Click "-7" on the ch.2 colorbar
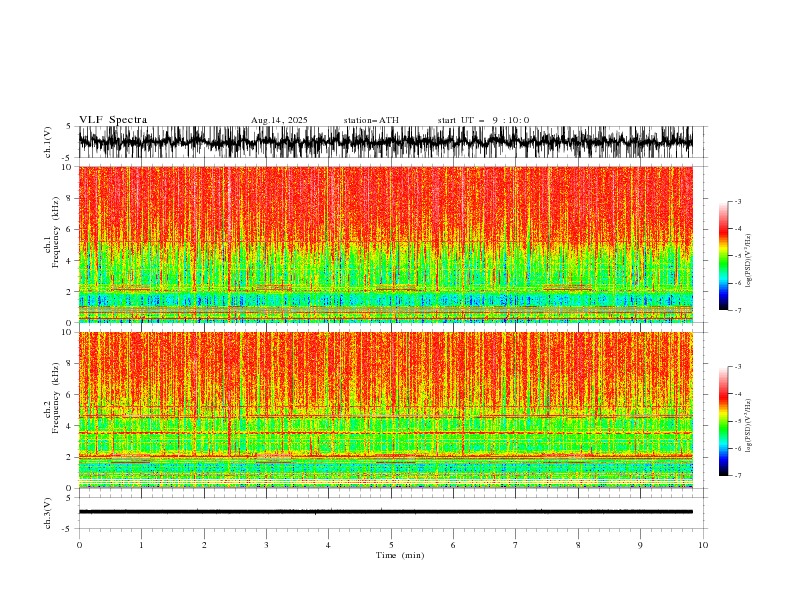792x612 pixels. point(737,476)
